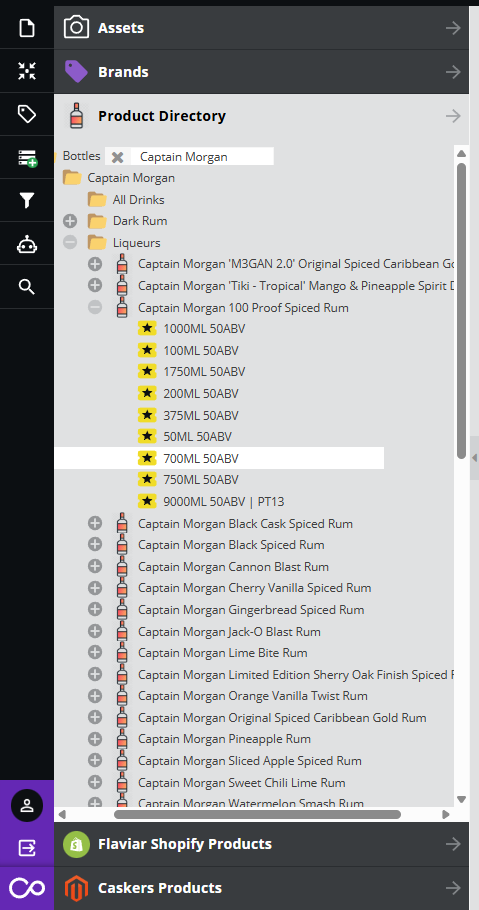Collapse the Liqueurs folder
This screenshot has width=479, height=910.
point(70,243)
